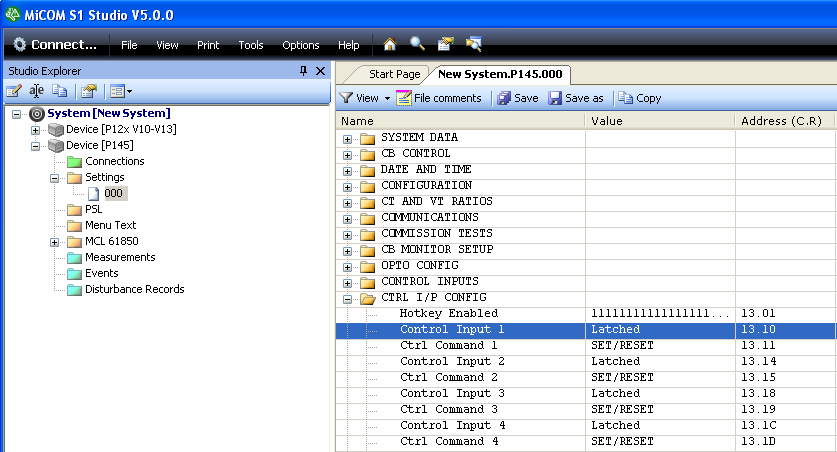Expand the CT AND VT RATIOS group
The image size is (837, 452).
pos(348,203)
